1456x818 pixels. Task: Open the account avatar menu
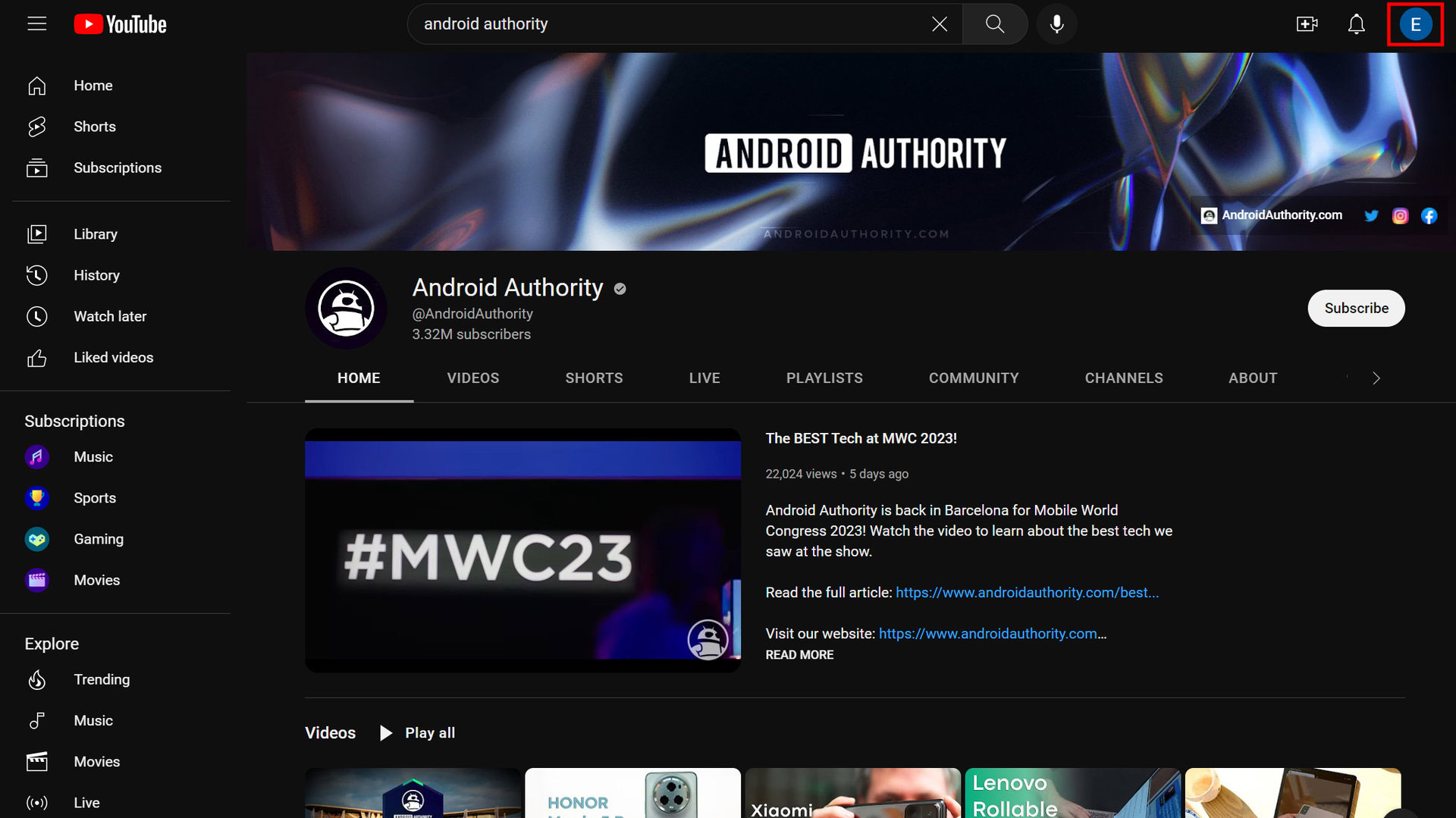(x=1415, y=24)
